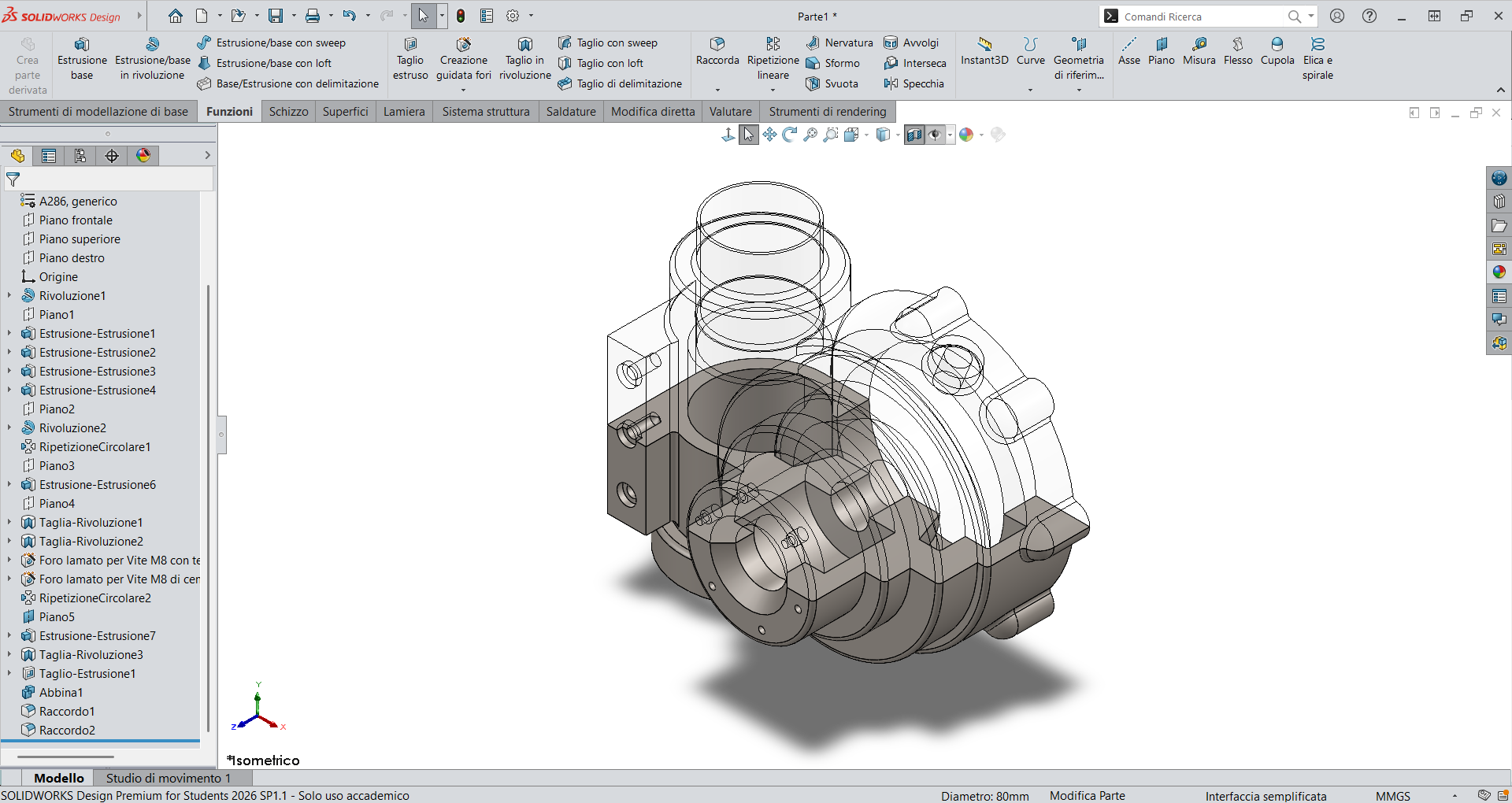Click the Piano plane tool in ribbon
Viewport: 1512px width, 803px height.
click(1162, 51)
